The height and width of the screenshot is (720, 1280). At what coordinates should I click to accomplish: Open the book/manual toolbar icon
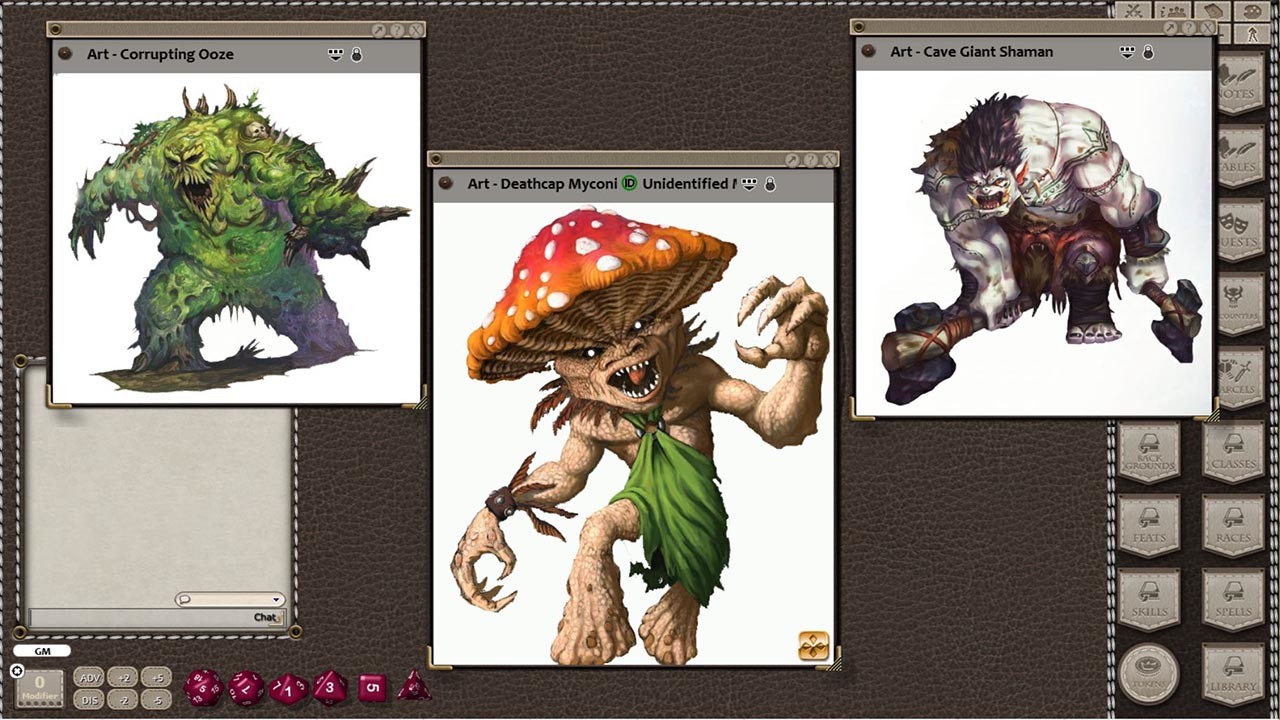click(1213, 10)
